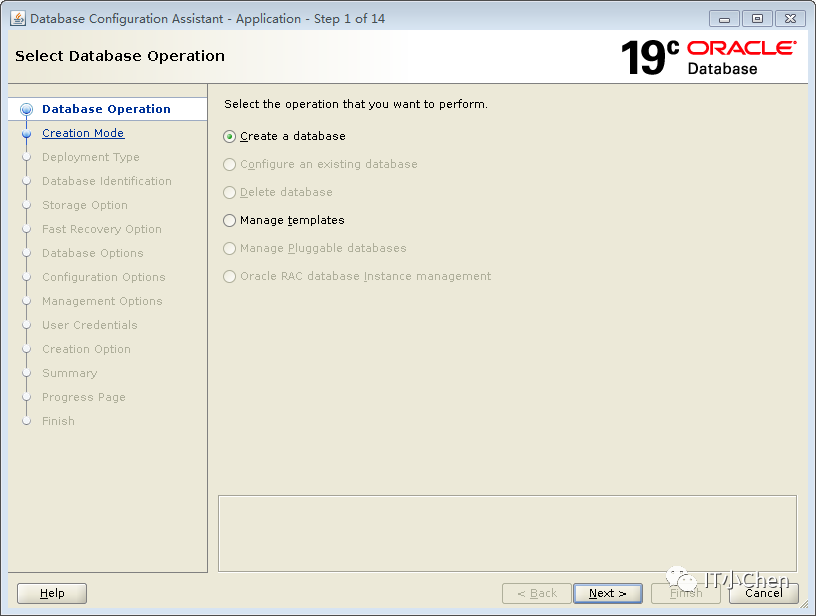816x616 pixels.
Task: Select the 'Manage templates' radio button
Action: 230,221
